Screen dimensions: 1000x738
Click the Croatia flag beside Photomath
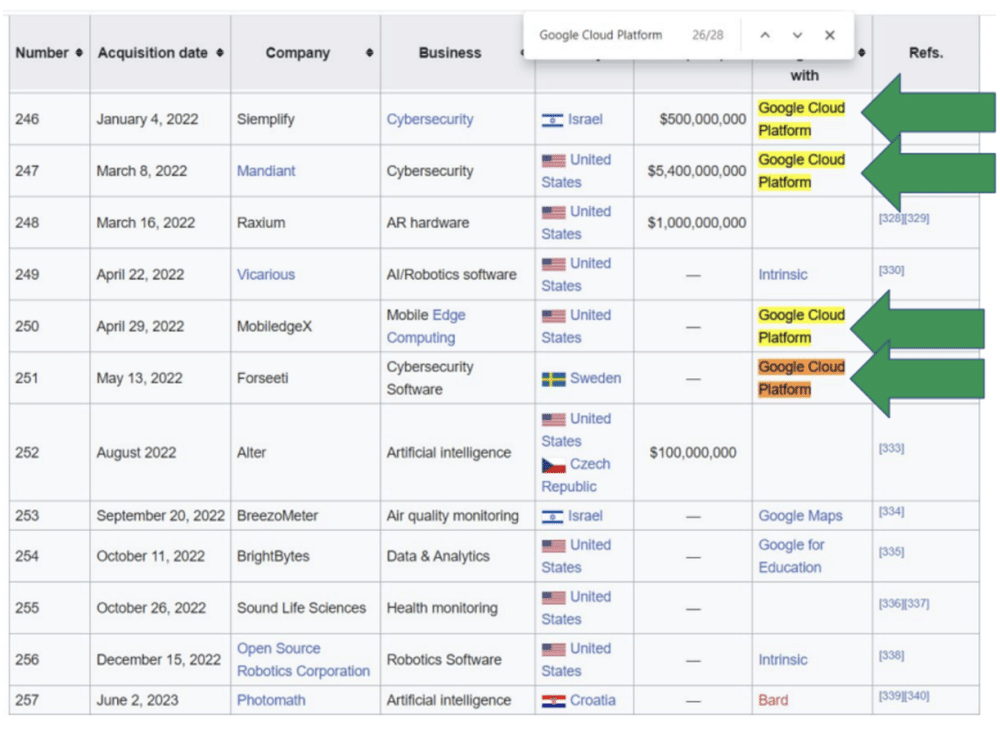pos(554,700)
